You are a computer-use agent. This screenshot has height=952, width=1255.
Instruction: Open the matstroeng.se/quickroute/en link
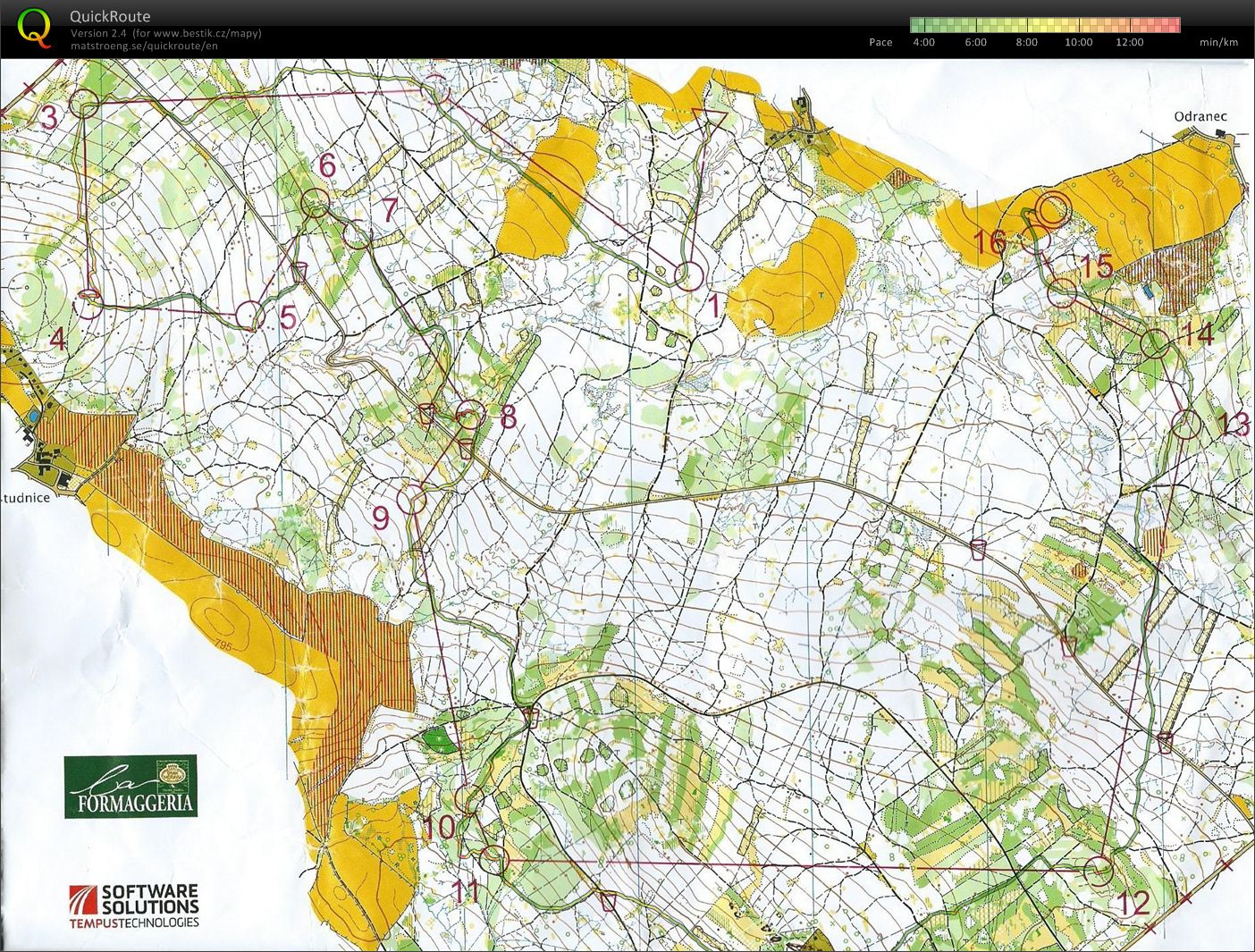(x=144, y=46)
